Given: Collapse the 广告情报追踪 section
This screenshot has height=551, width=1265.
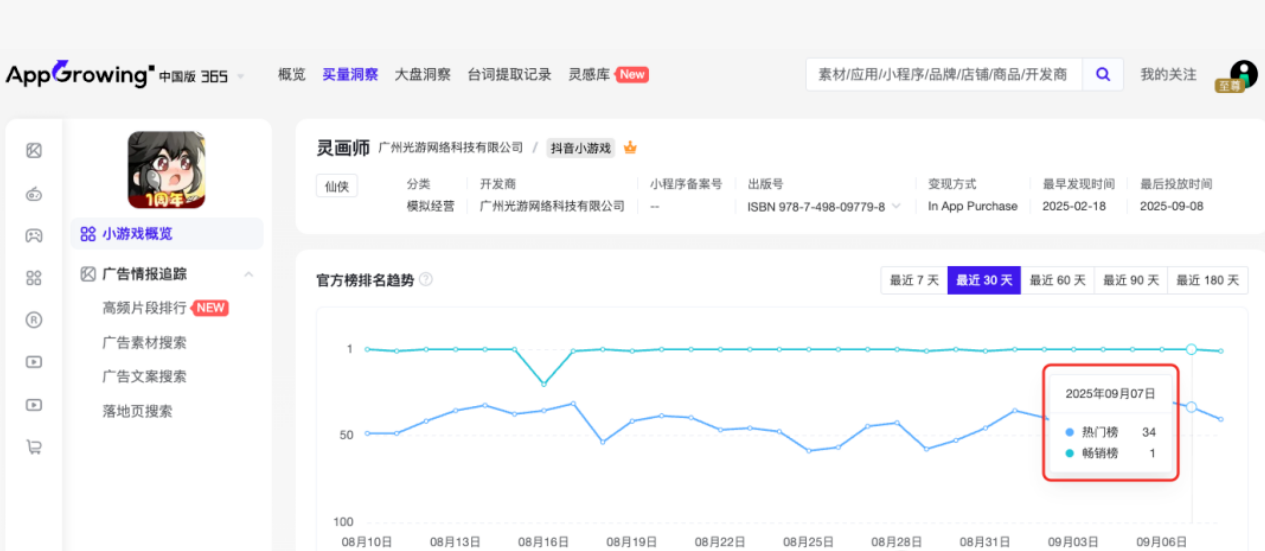Looking at the screenshot, I should 249,274.
